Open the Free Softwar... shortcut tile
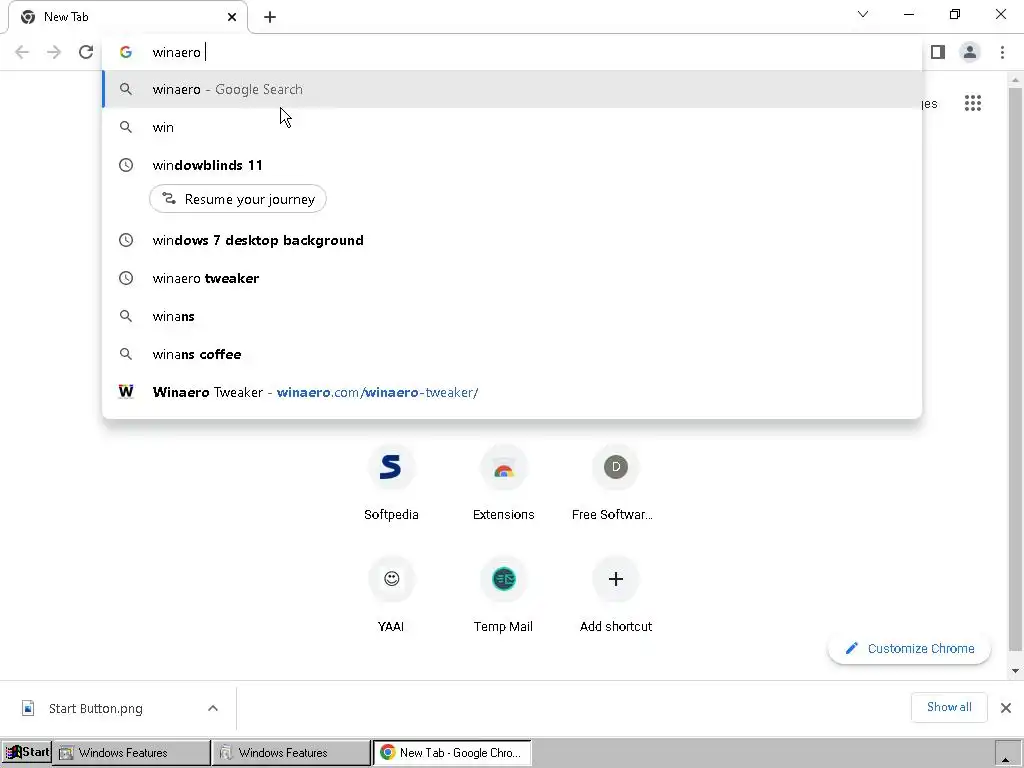 [x=615, y=483]
